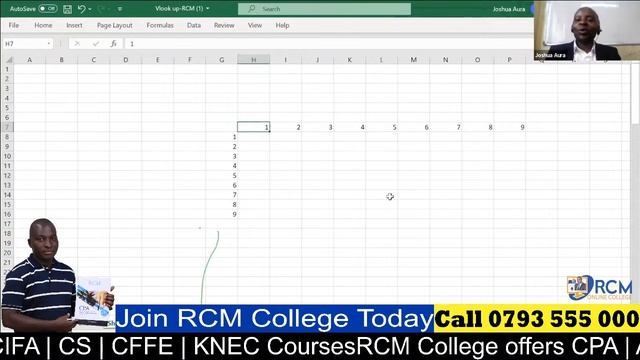Open the Page Layout tab
This screenshot has width=640, height=360.
tap(115, 25)
